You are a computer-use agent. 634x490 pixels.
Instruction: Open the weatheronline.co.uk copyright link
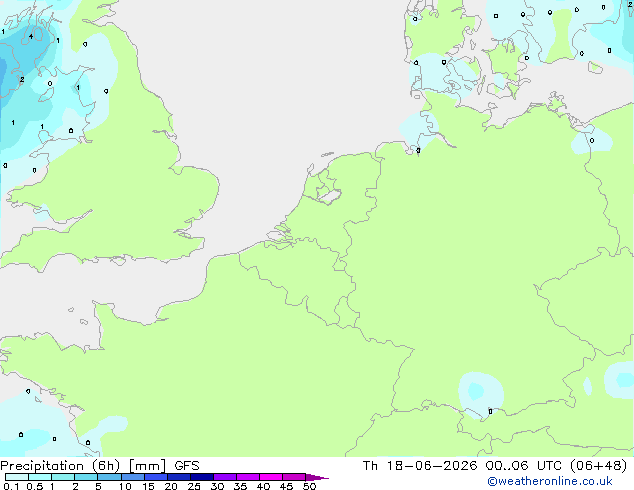550,481
